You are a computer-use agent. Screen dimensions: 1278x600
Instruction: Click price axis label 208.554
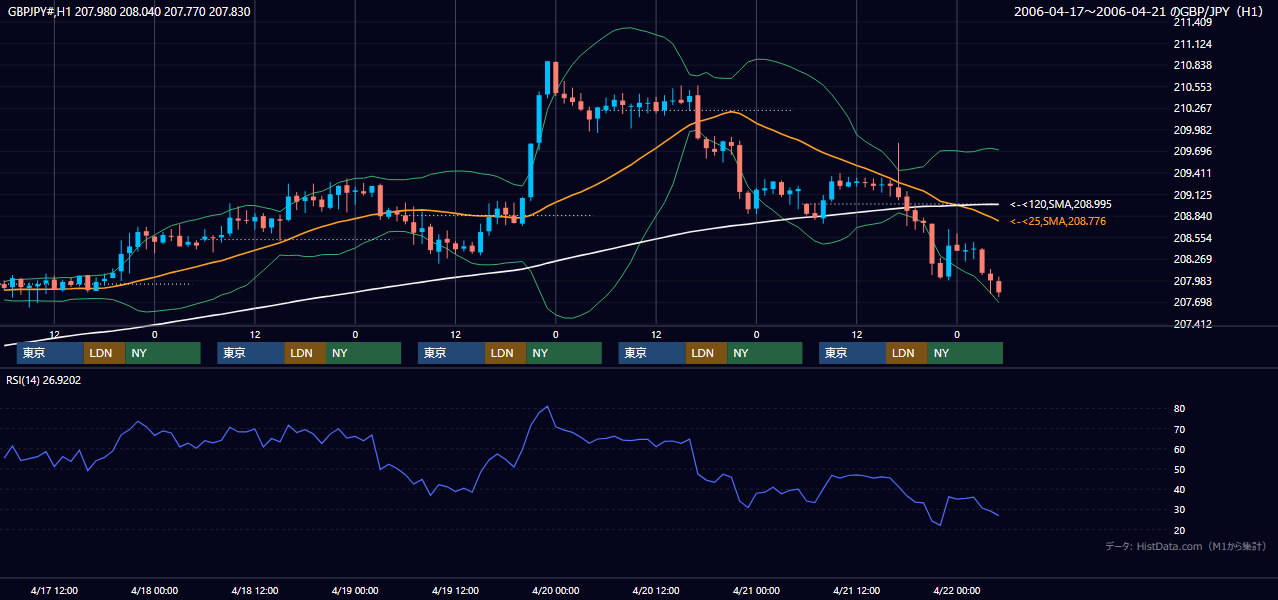tap(1193, 238)
